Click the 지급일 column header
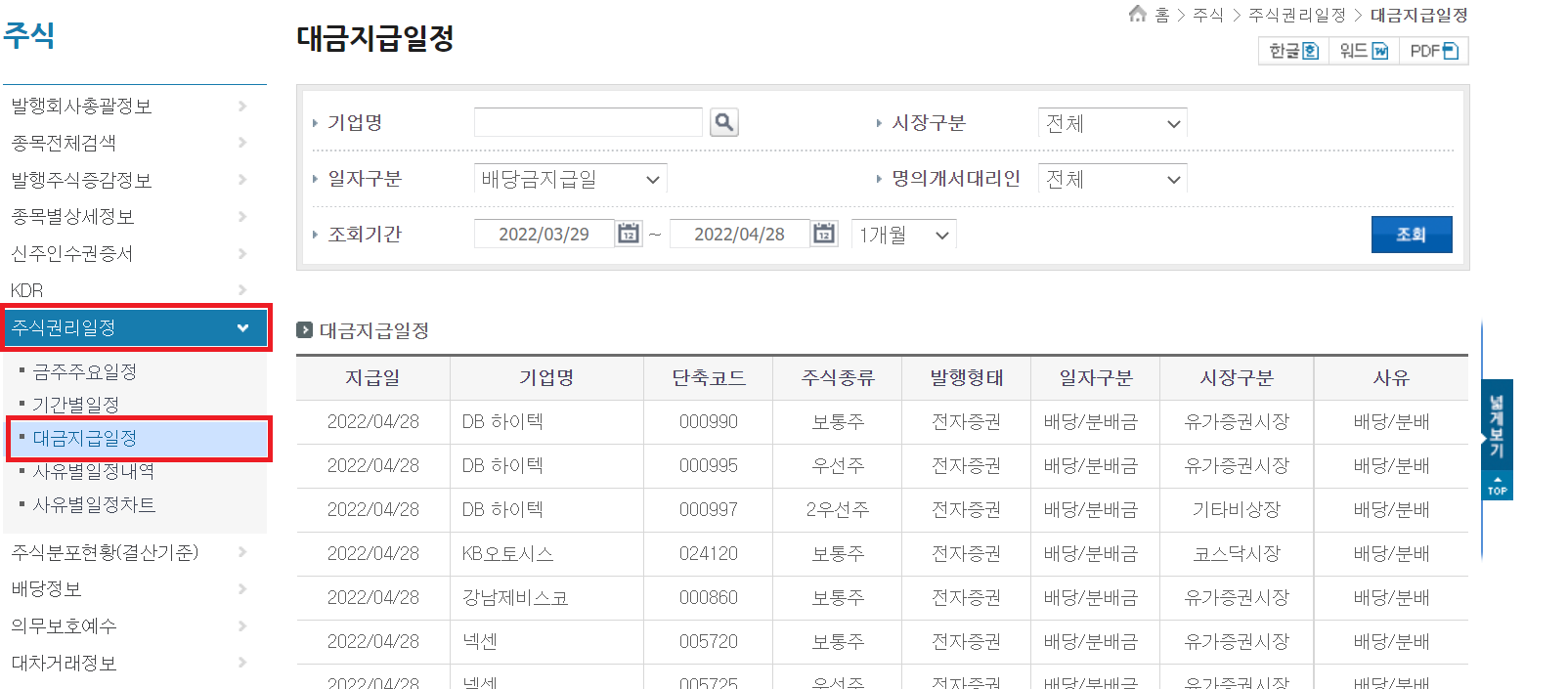Image resolution: width=1568 pixels, height=689 pixels. click(x=372, y=378)
